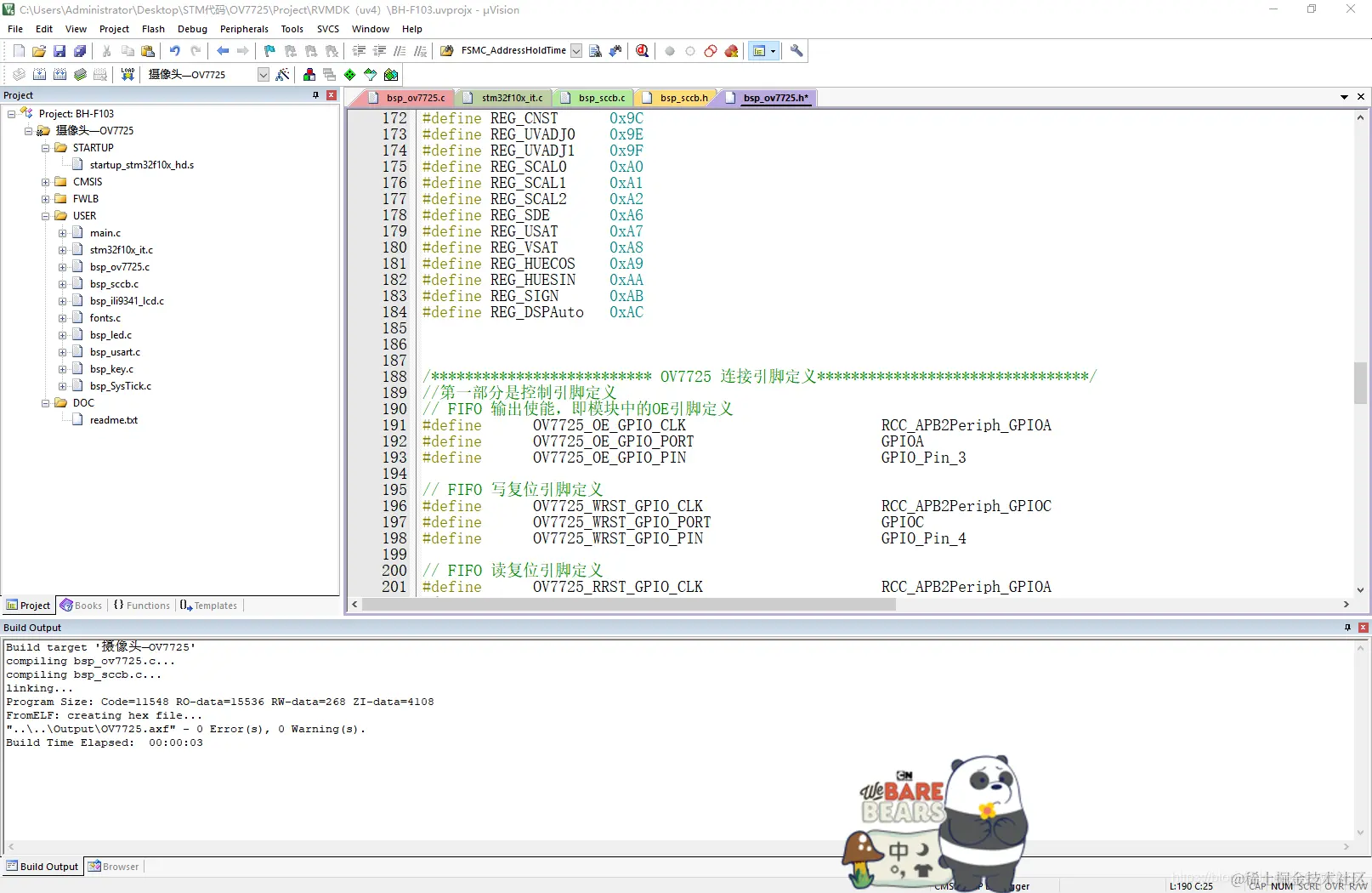
Task: Open the editor tab list dropdown arrow
Action: [x=1344, y=97]
